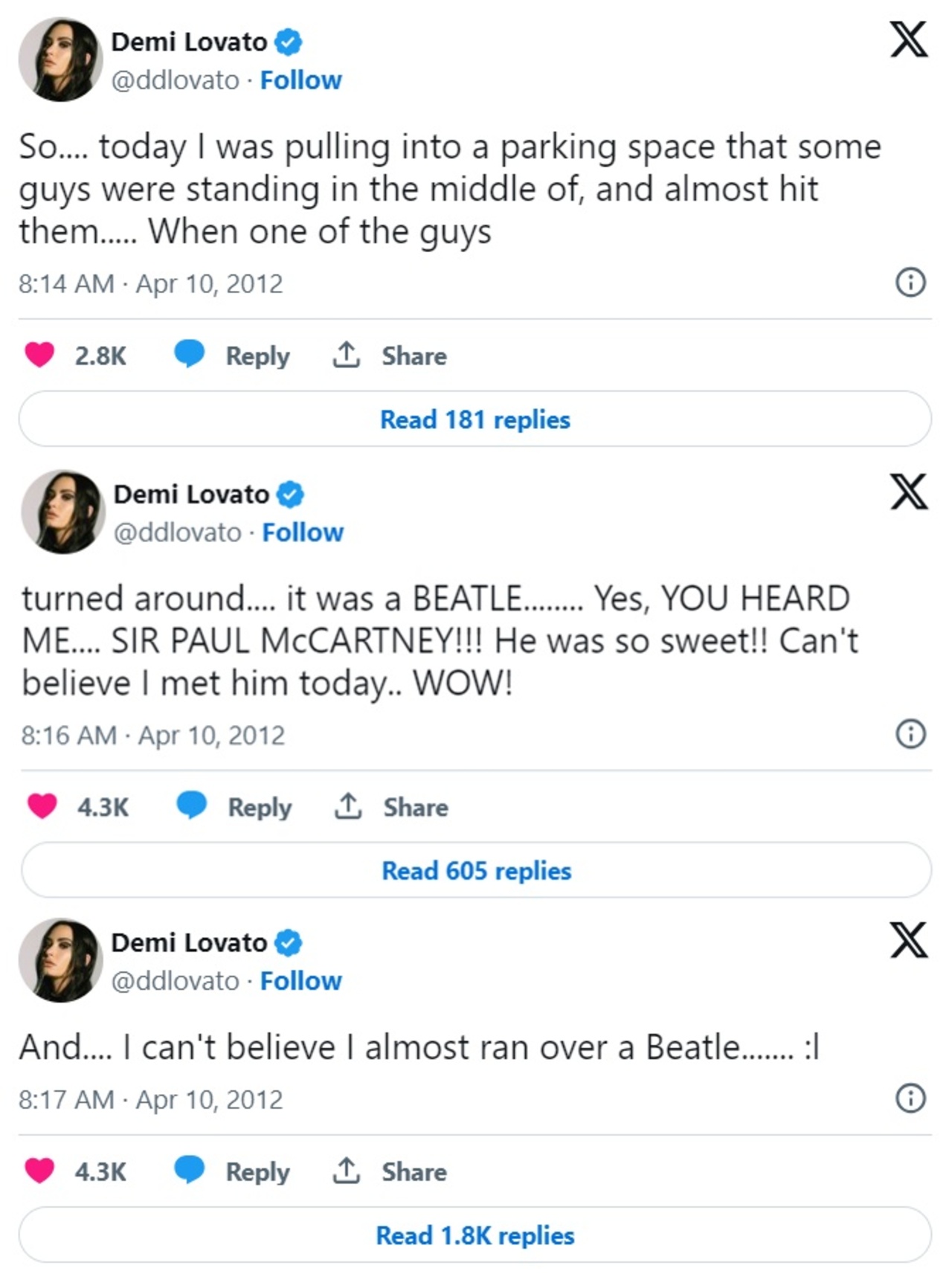Open Read 181 replies
The image size is (952, 1277).
pos(475,419)
